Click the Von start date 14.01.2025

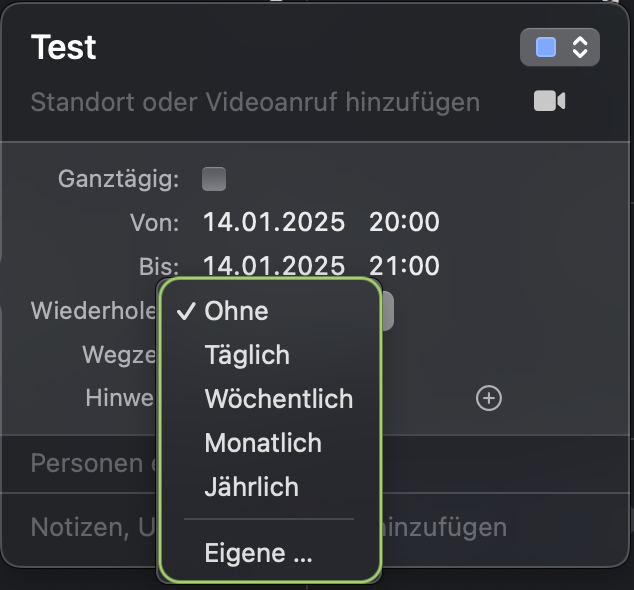coord(274,222)
